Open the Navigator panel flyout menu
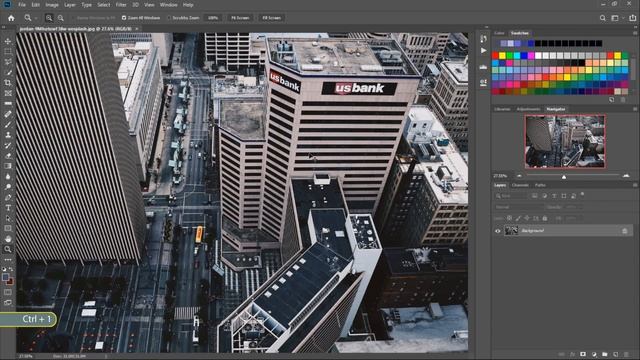640x360 pixels. coord(635,109)
